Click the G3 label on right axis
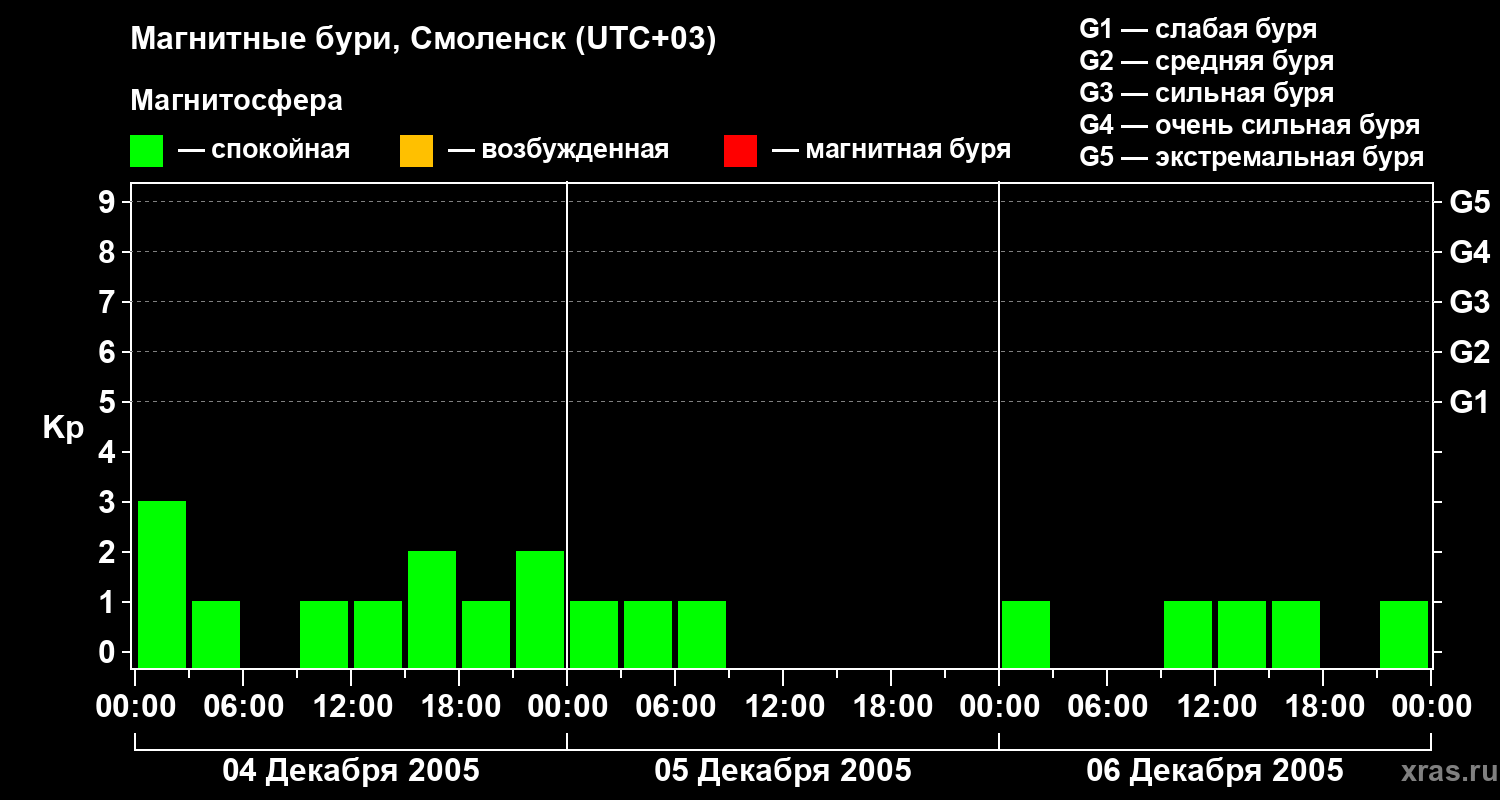1500x800 pixels. click(x=1470, y=302)
